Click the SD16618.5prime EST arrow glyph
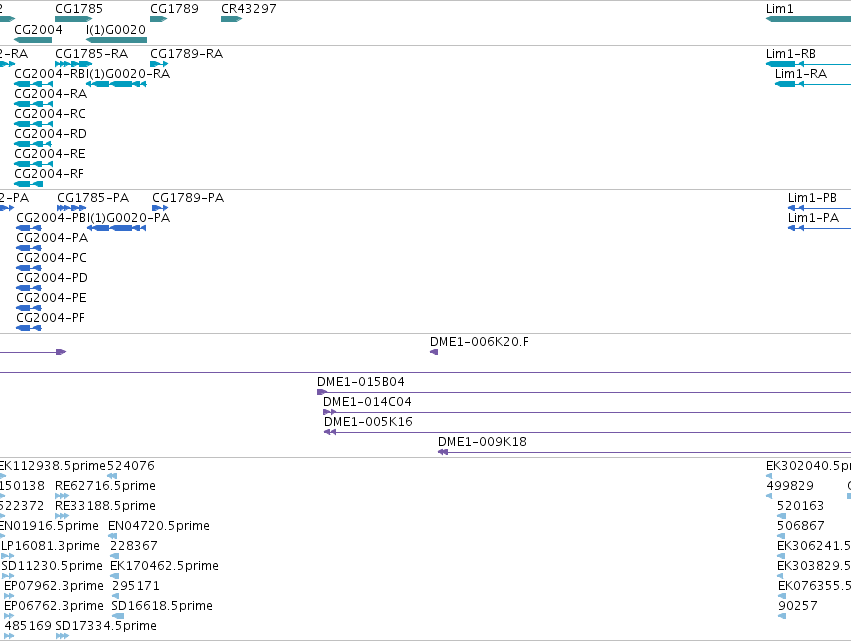The image size is (851, 641). pyautogui.click(x=118, y=616)
